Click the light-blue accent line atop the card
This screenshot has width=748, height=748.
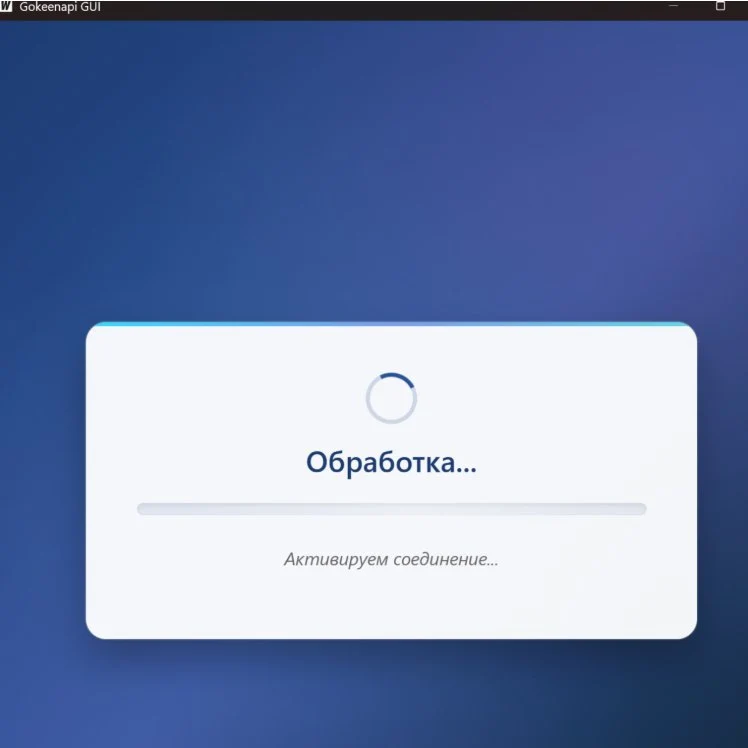pos(391,324)
